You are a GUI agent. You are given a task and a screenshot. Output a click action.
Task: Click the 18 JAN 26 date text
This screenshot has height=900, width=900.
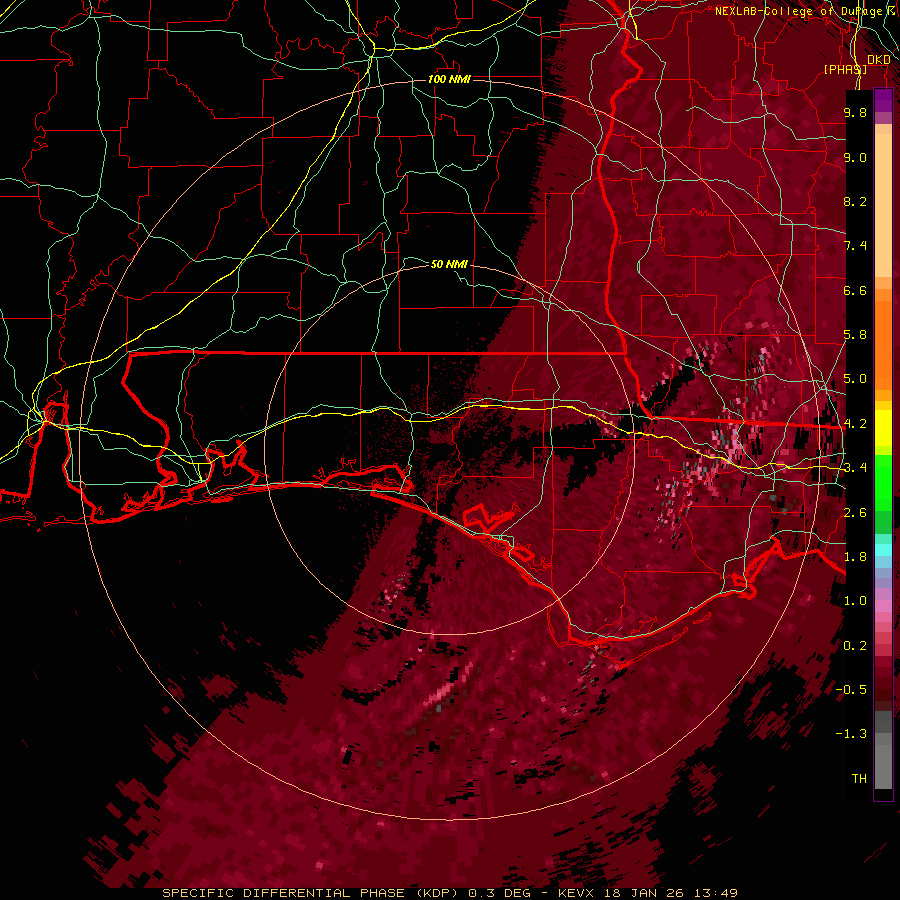click(645, 893)
